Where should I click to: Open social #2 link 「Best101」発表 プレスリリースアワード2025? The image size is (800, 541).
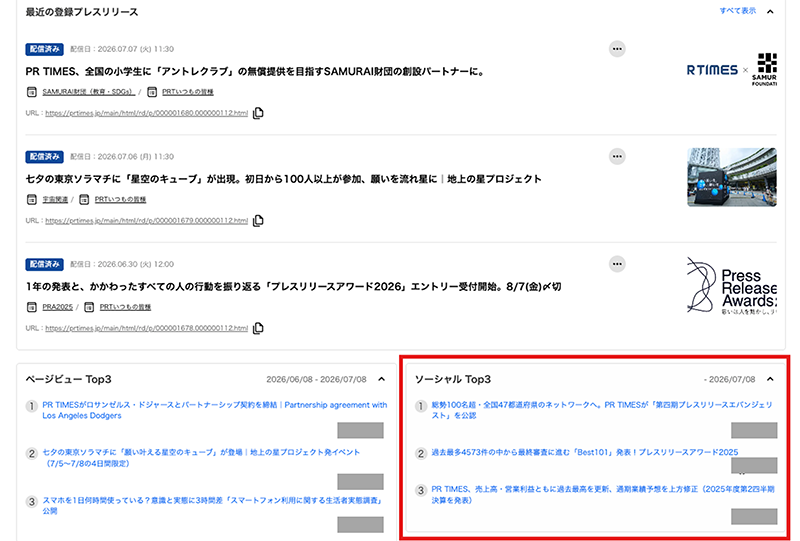point(585,452)
